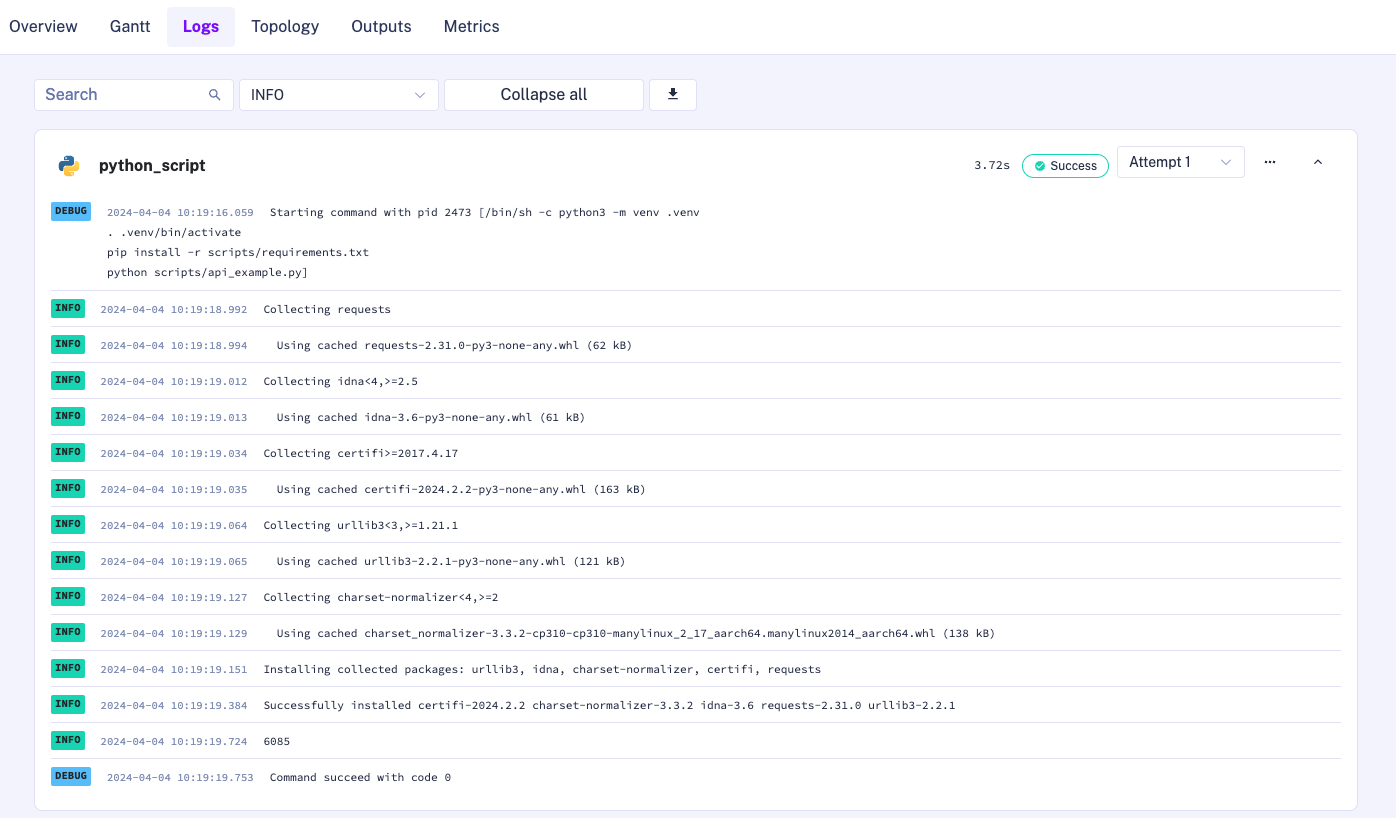
Task: Click the Success status badge
Action: click(x=1065, y=166)
